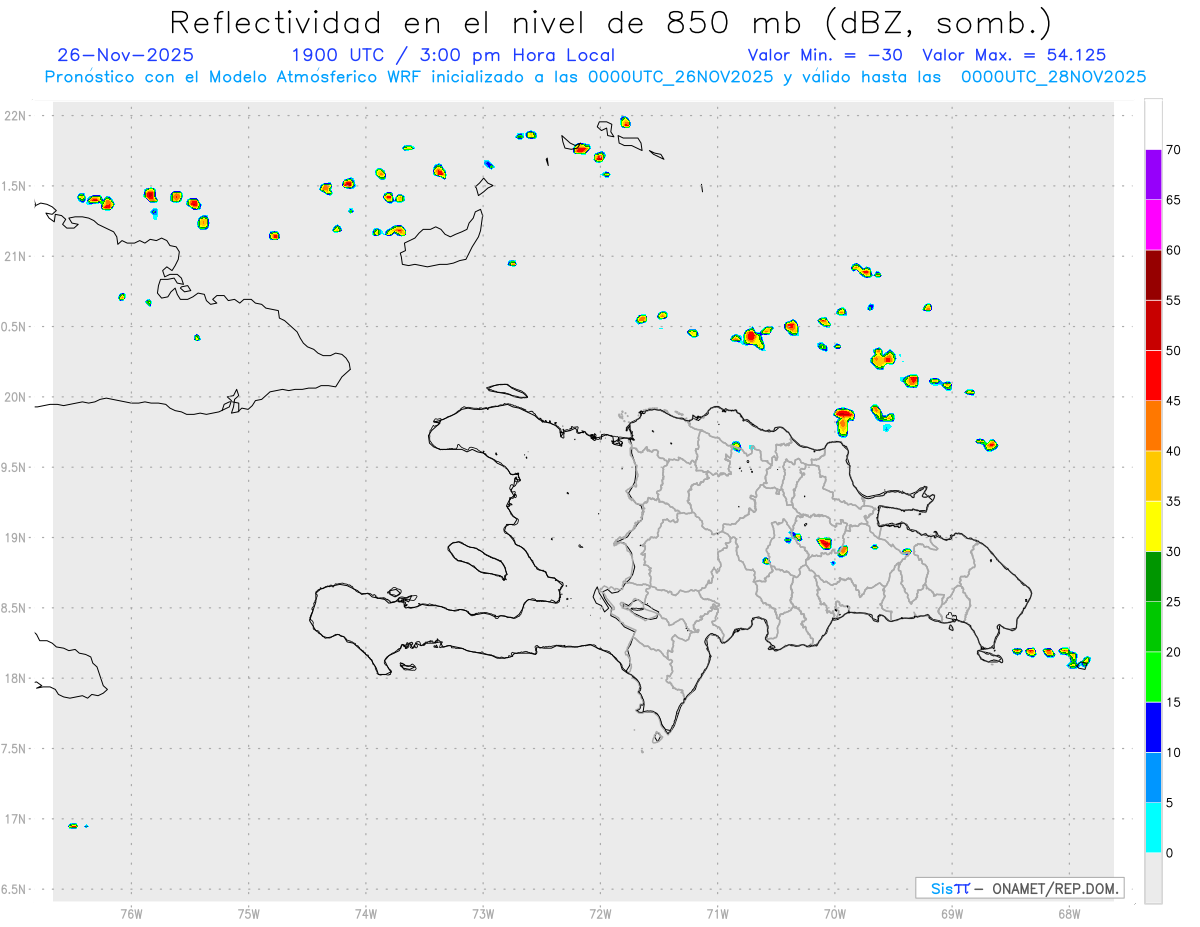Viewport: 1200px width, 927px height.
Task: Click the '19N' latitude label
Action: pyautogui.click(x=16, y=537)
